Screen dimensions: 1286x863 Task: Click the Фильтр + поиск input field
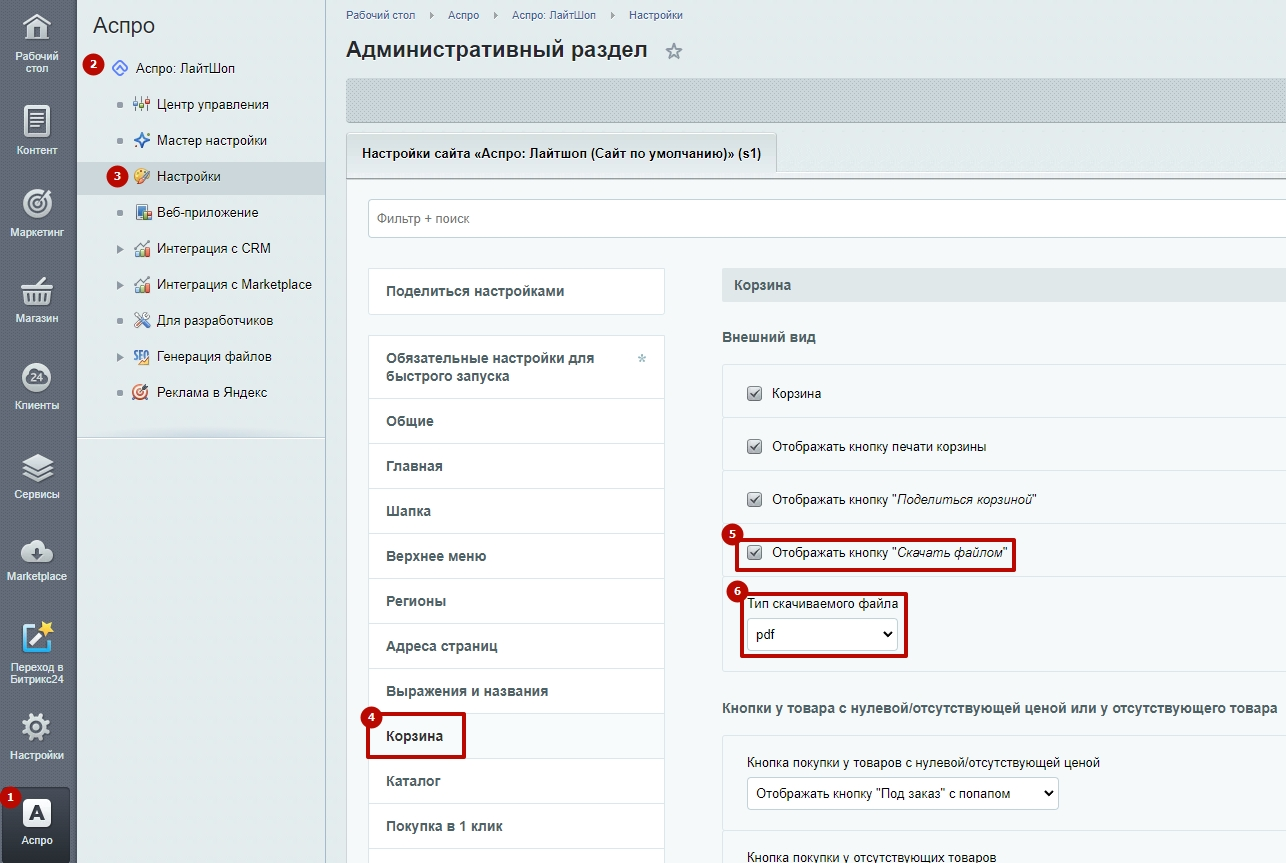coord(826,218)
